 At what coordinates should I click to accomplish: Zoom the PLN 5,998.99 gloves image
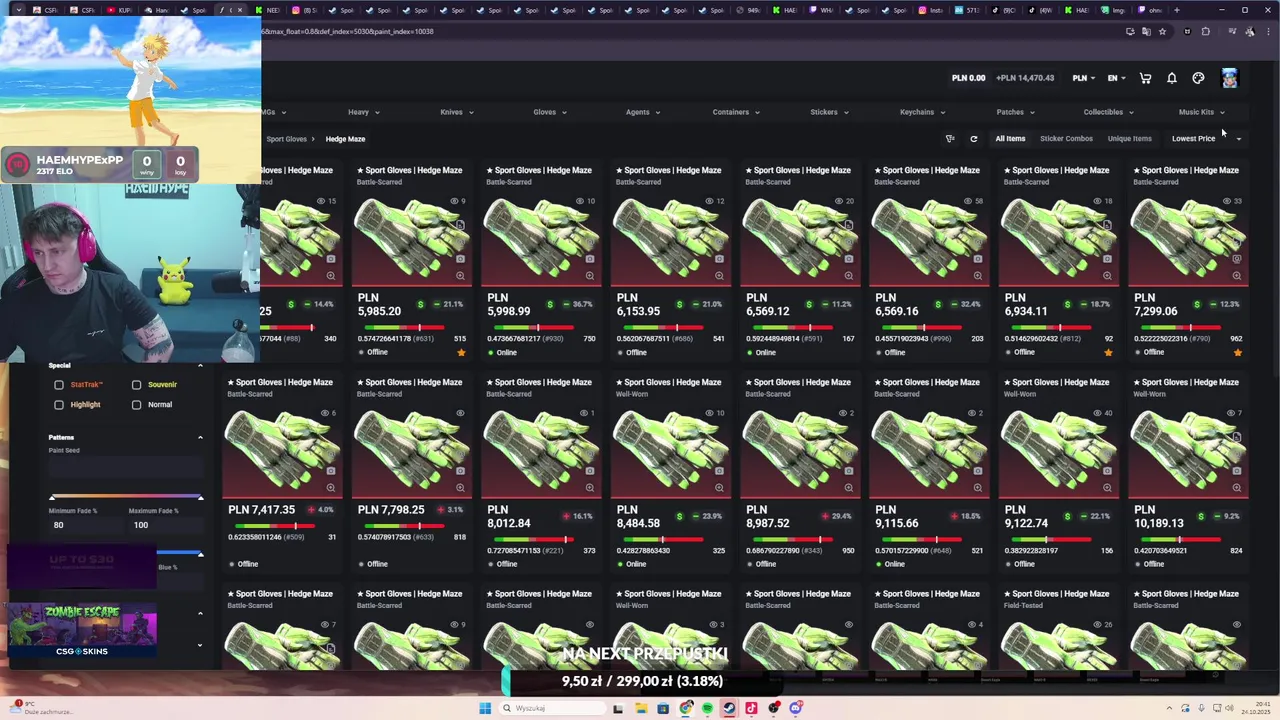pos(590,276)
